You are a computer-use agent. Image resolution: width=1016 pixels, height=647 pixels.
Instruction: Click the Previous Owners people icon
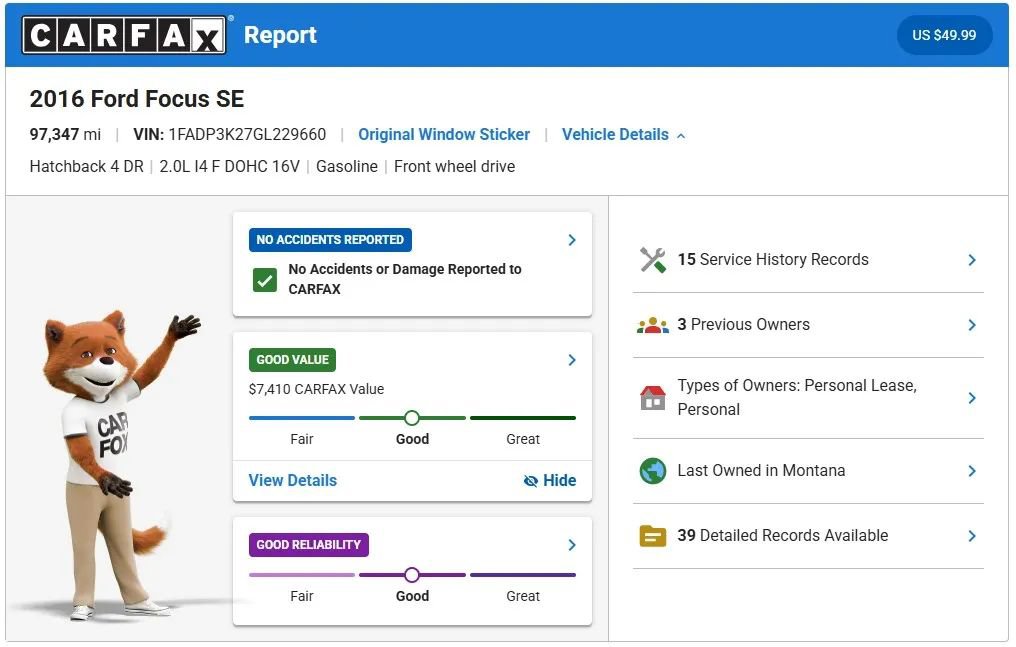coord(652,325)
